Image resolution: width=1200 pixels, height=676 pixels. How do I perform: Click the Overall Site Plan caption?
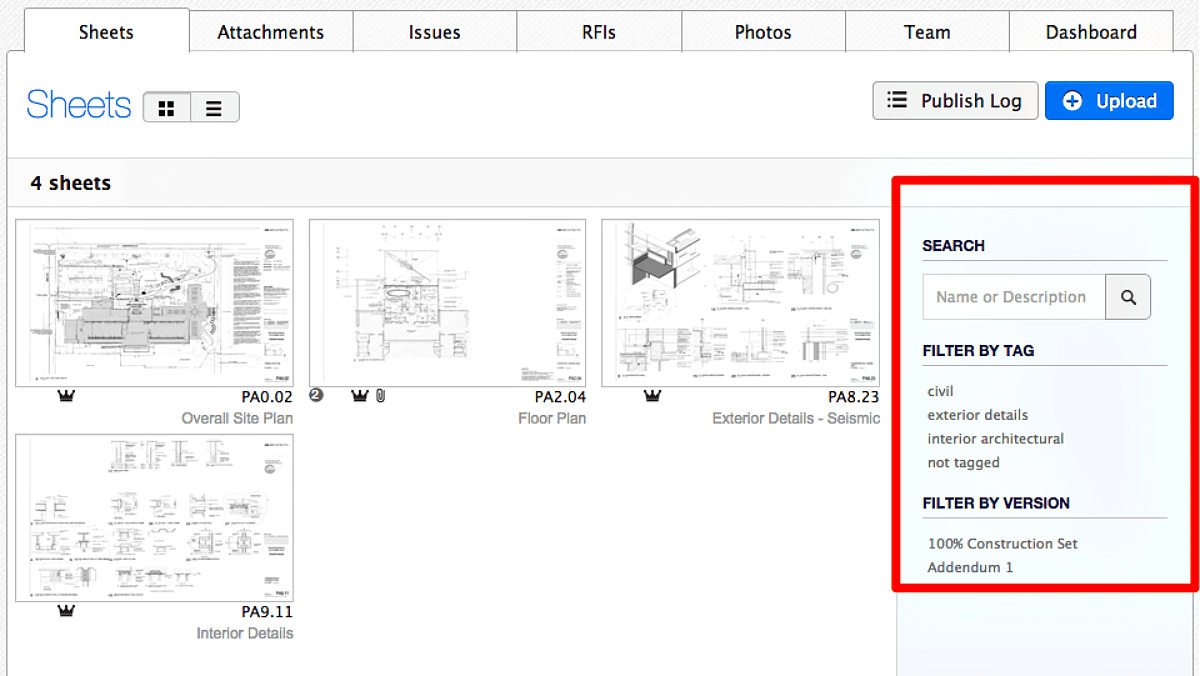pyautogui.click(x=237, y=418)
